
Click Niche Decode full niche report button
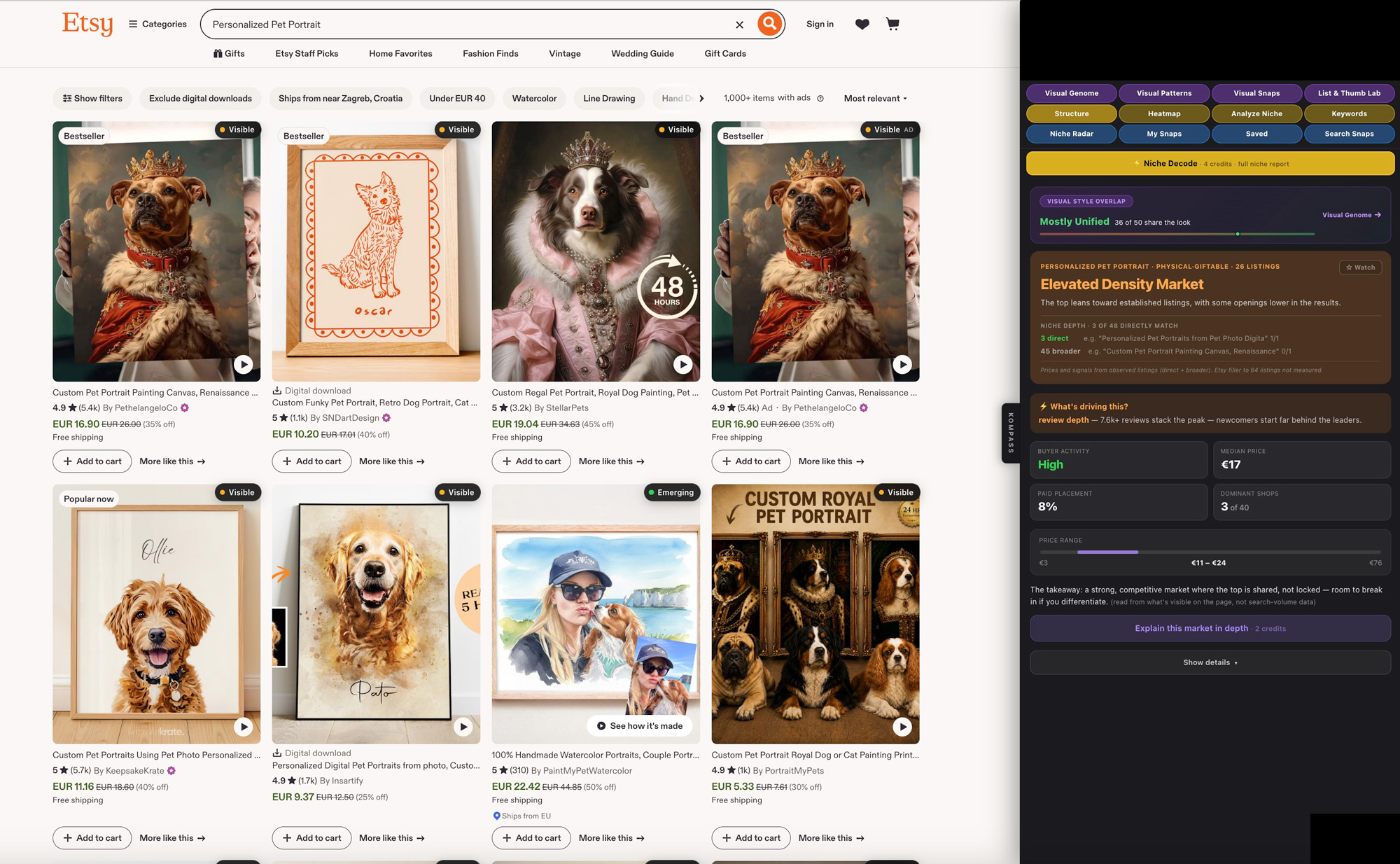pyautogui.click(x=1210, y=163)
